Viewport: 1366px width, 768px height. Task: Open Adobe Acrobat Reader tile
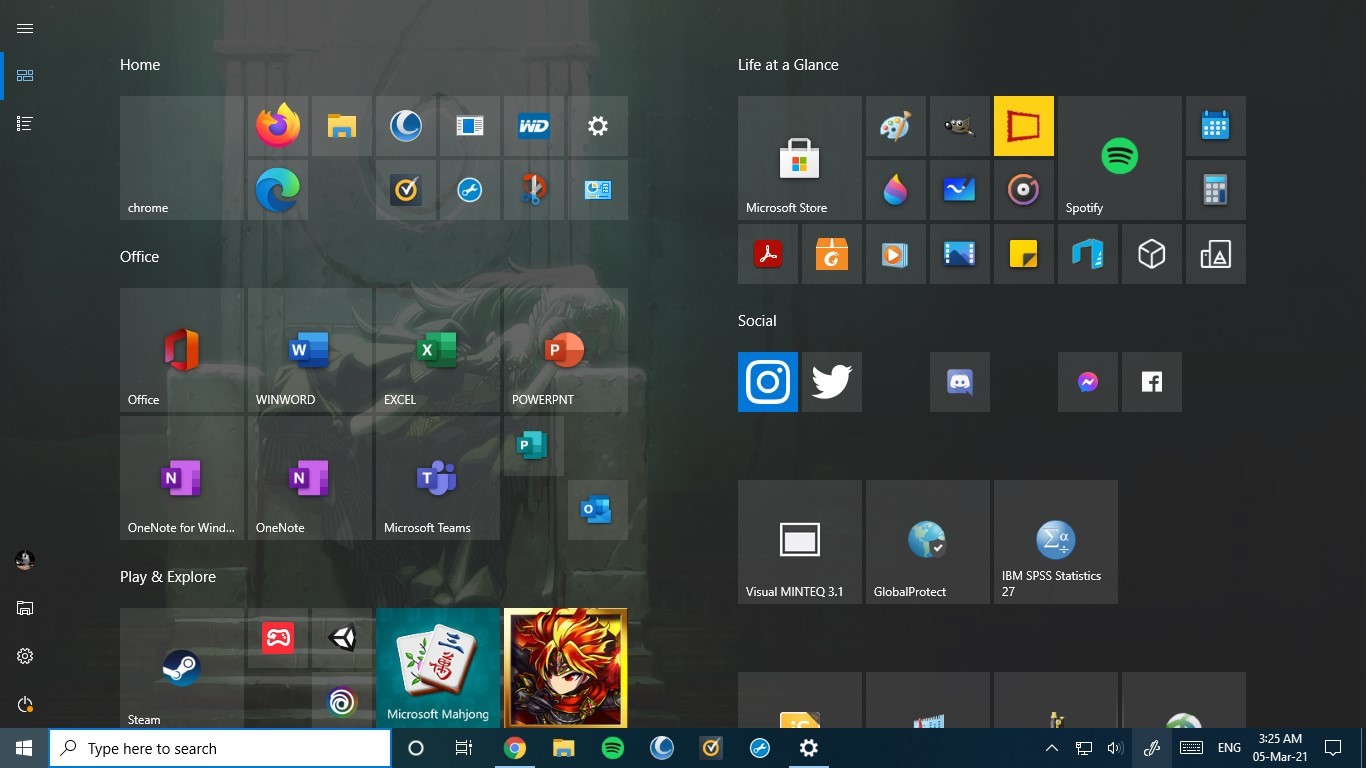(768, 254)
